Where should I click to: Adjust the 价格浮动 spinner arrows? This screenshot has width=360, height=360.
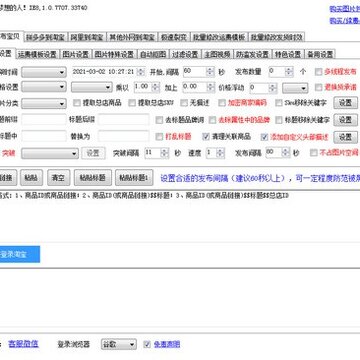273,88
